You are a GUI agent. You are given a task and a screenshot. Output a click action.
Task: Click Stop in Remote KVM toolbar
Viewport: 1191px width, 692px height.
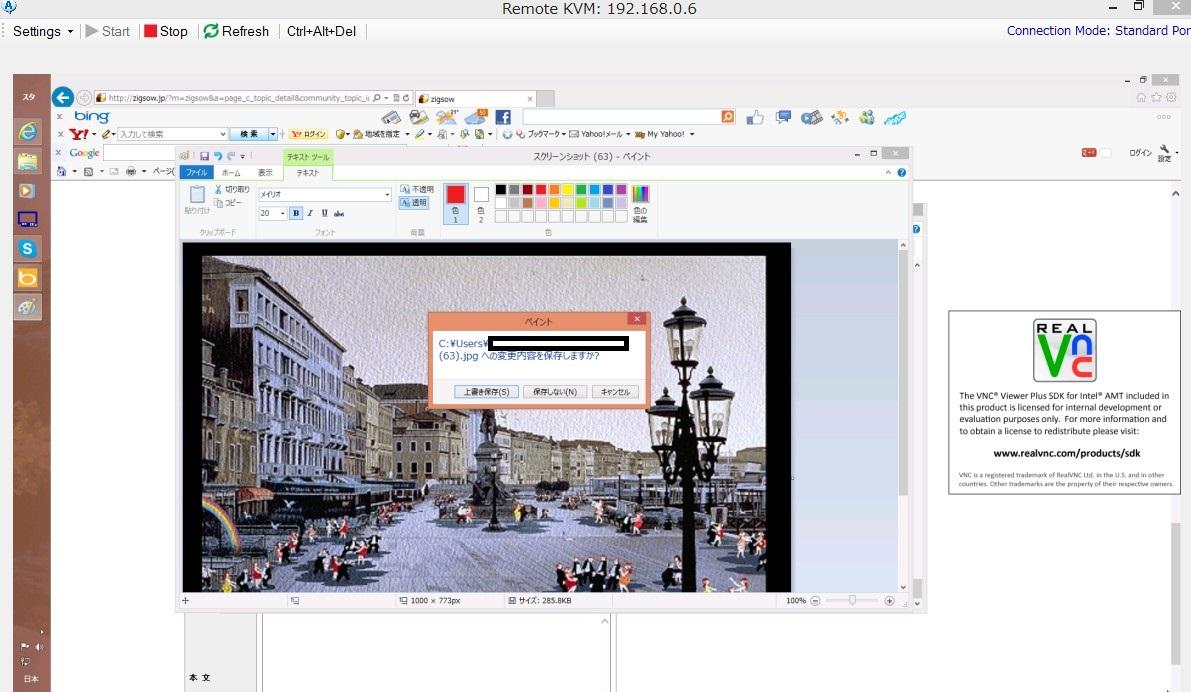[166, 31]
